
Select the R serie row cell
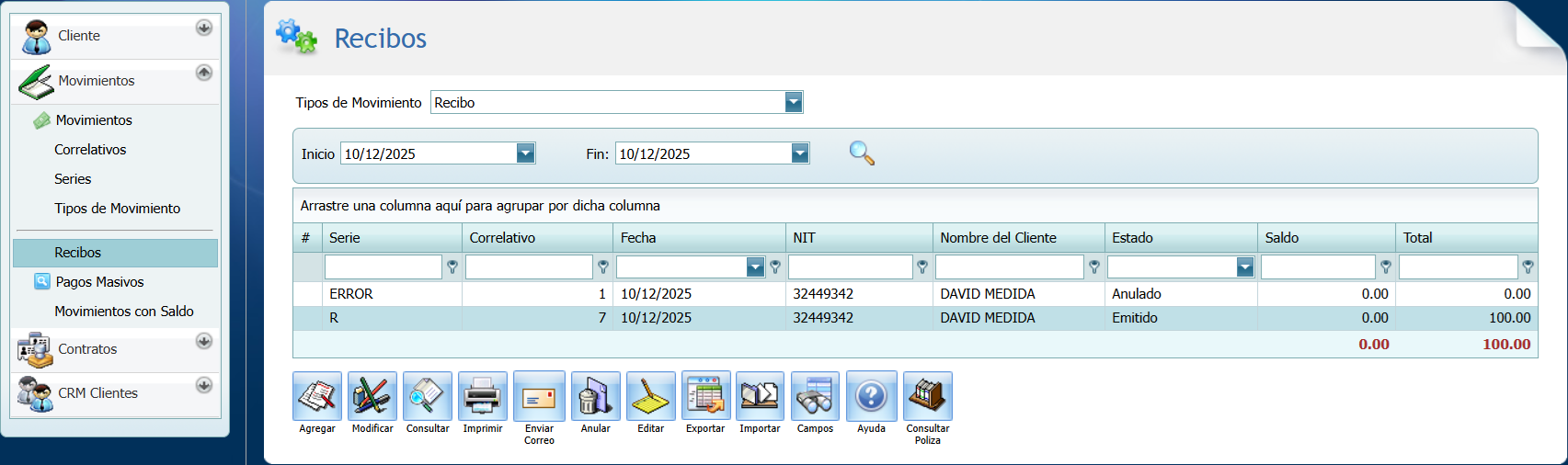pos(392,318)
